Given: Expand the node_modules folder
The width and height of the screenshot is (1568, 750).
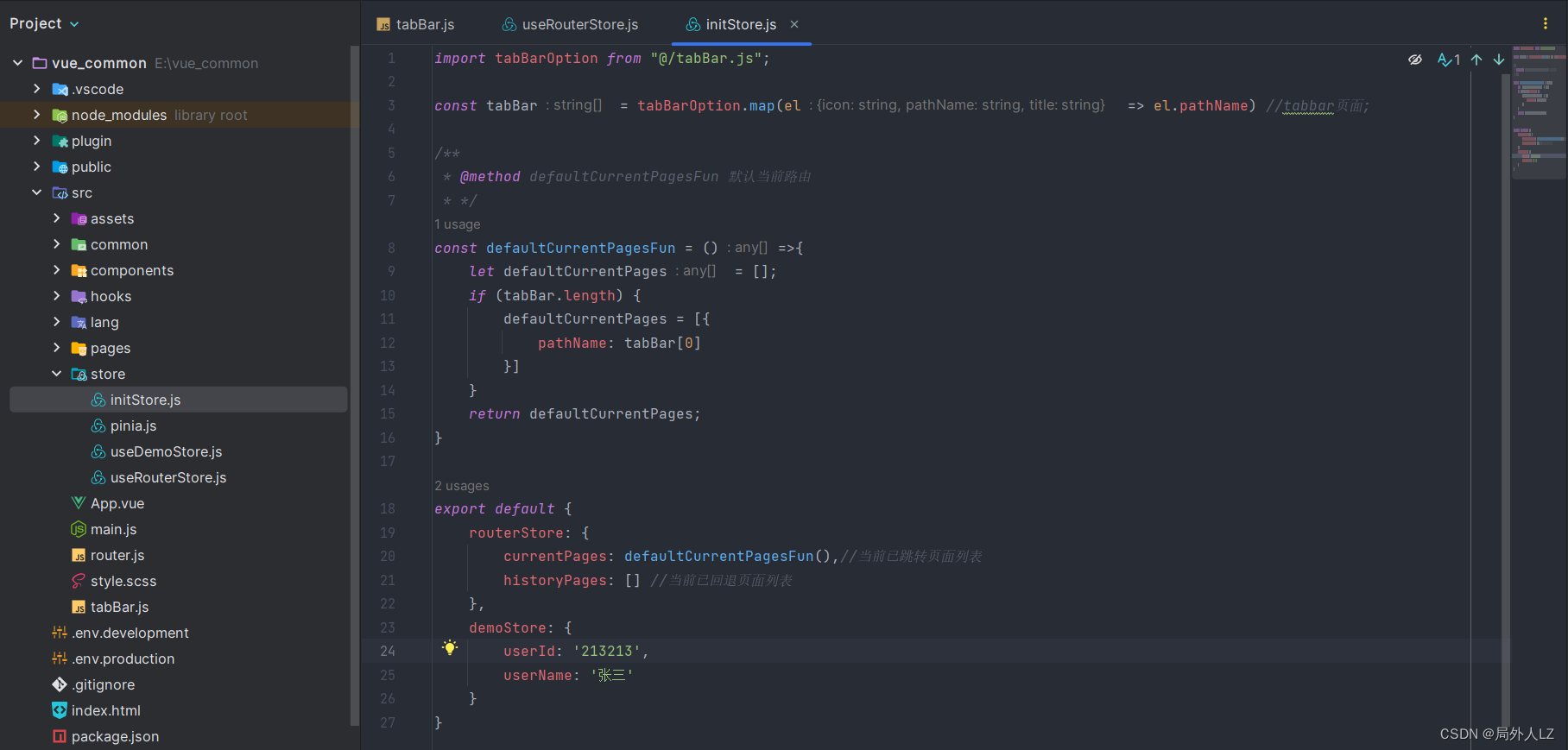Looking at the screenshot, I should [x=36, y=115].
